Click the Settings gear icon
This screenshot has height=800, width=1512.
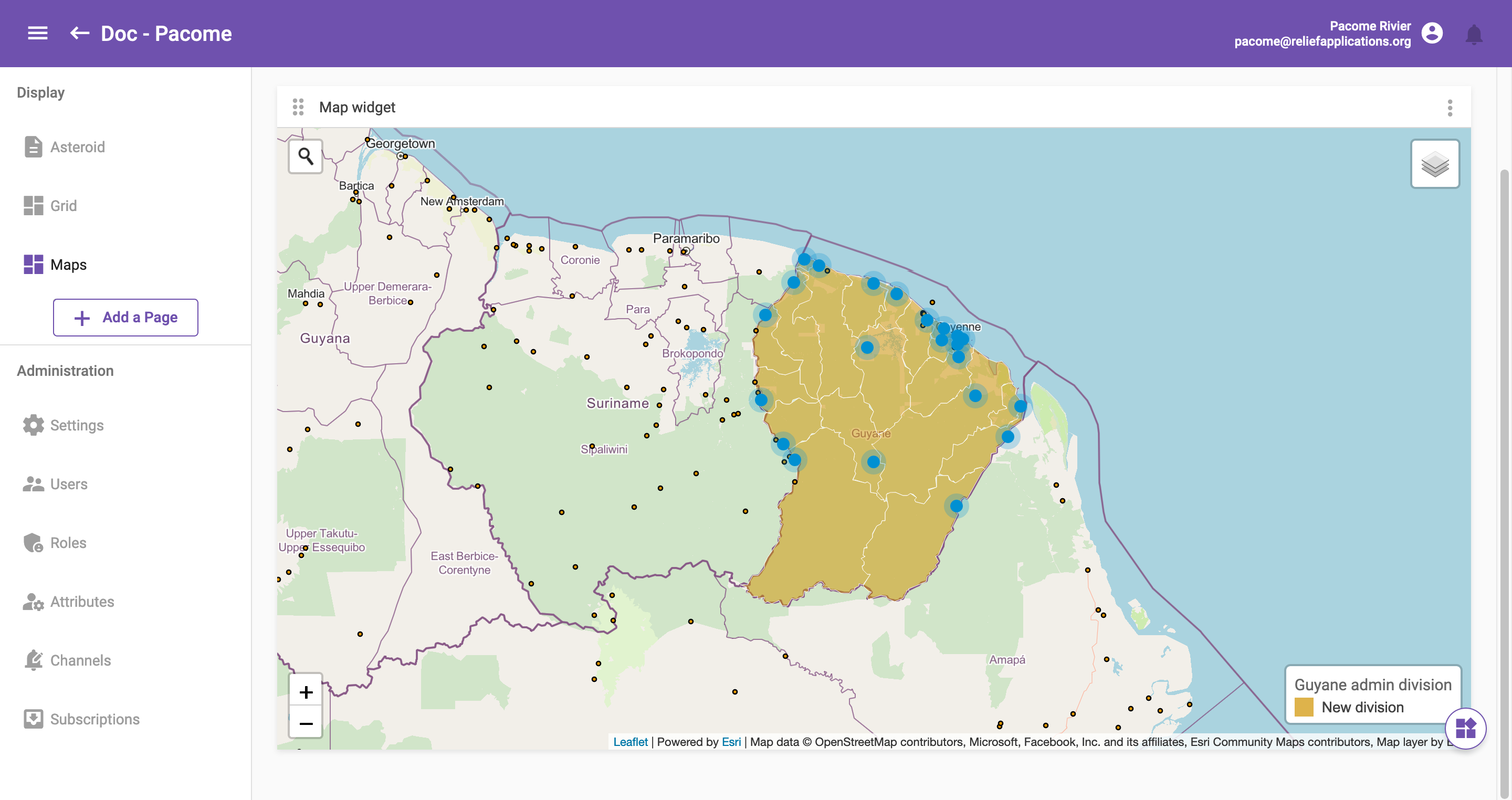33,425
